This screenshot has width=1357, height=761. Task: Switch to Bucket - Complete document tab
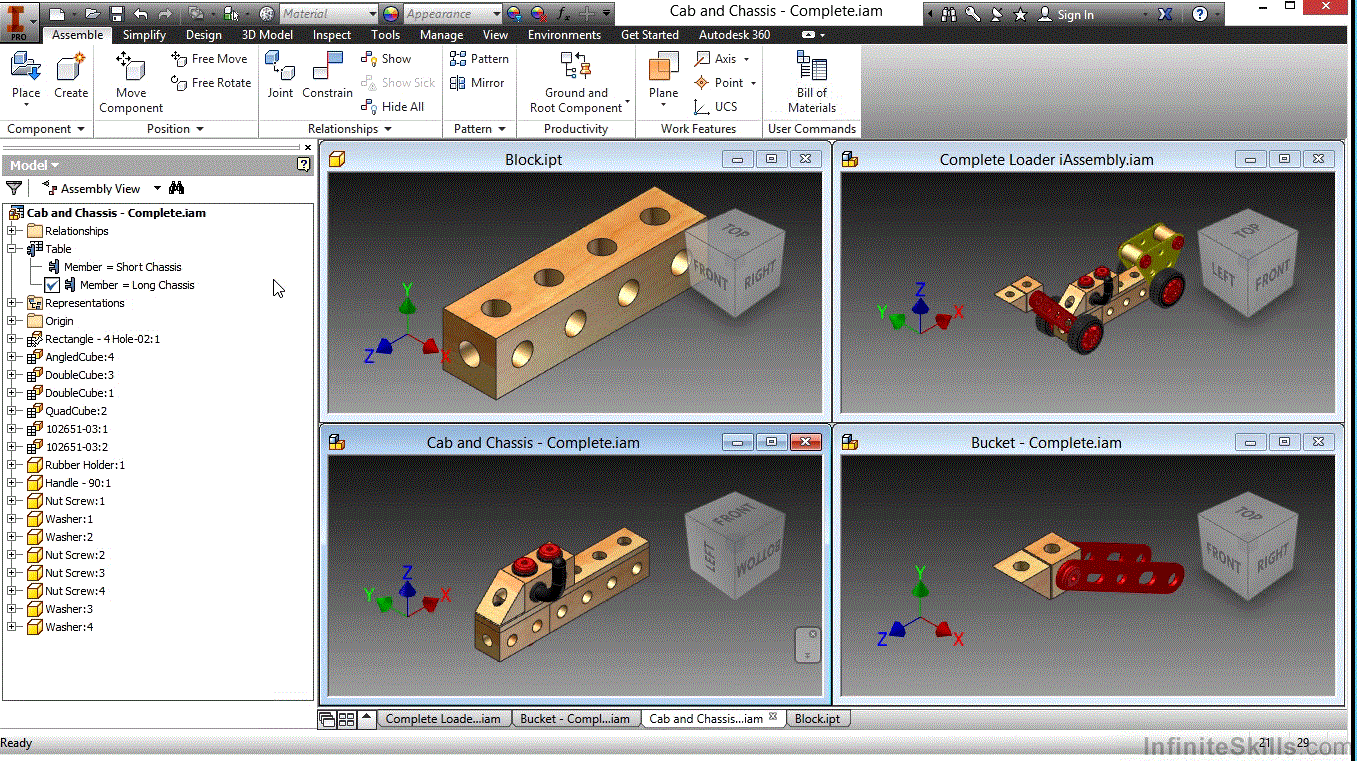pyautogui.click(x=575, y=719)
